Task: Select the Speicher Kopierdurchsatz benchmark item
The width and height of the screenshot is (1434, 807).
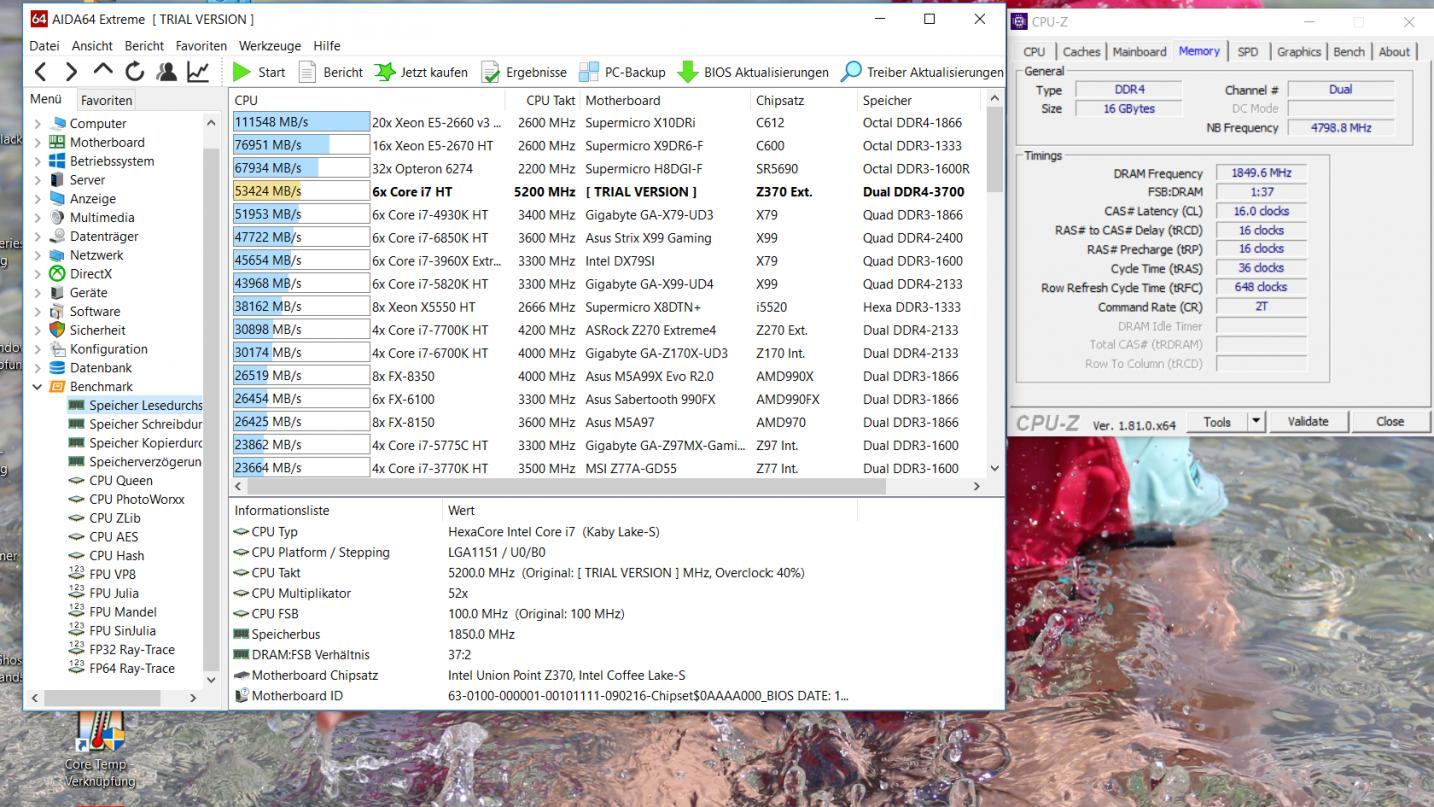Action: [x=145, y=443]
